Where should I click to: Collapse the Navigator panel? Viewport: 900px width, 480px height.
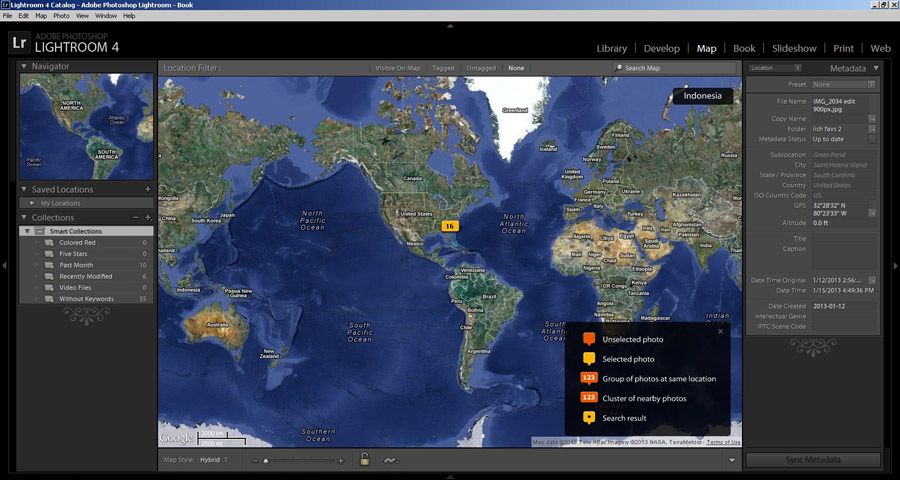click(24, 67)
